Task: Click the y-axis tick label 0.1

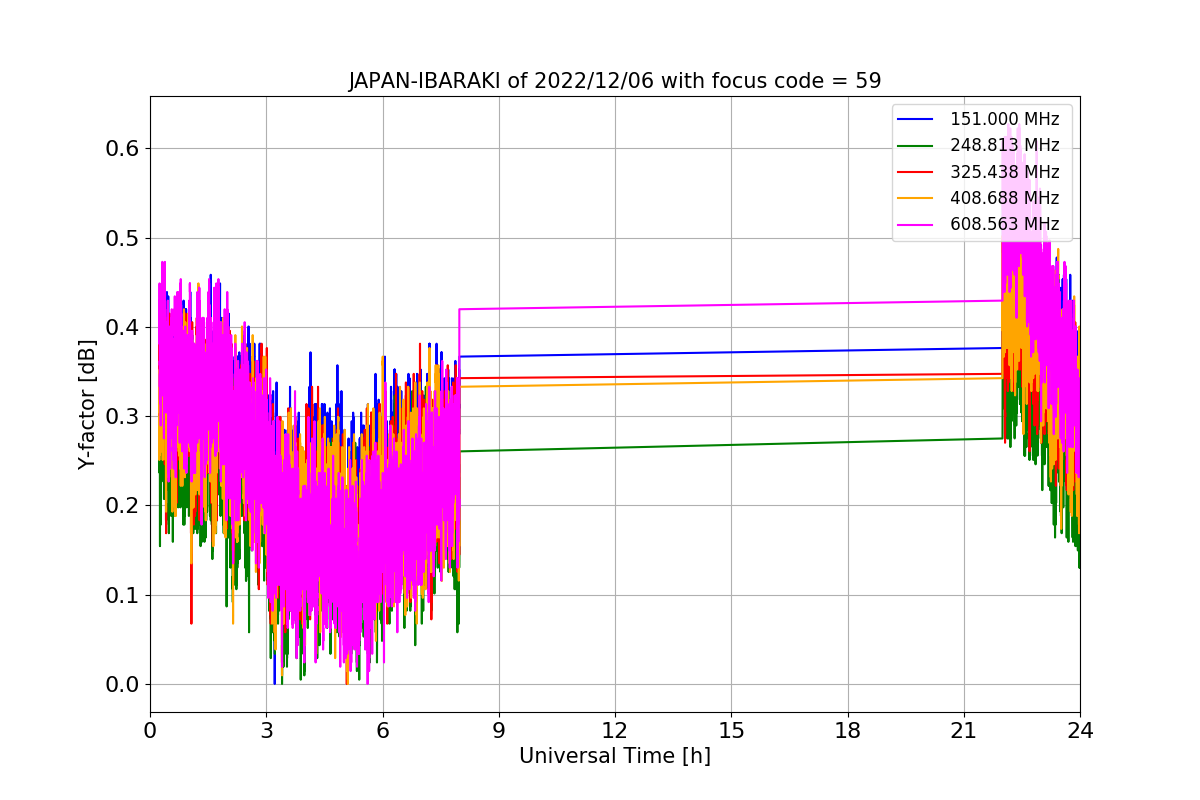Action: [123, 596]
